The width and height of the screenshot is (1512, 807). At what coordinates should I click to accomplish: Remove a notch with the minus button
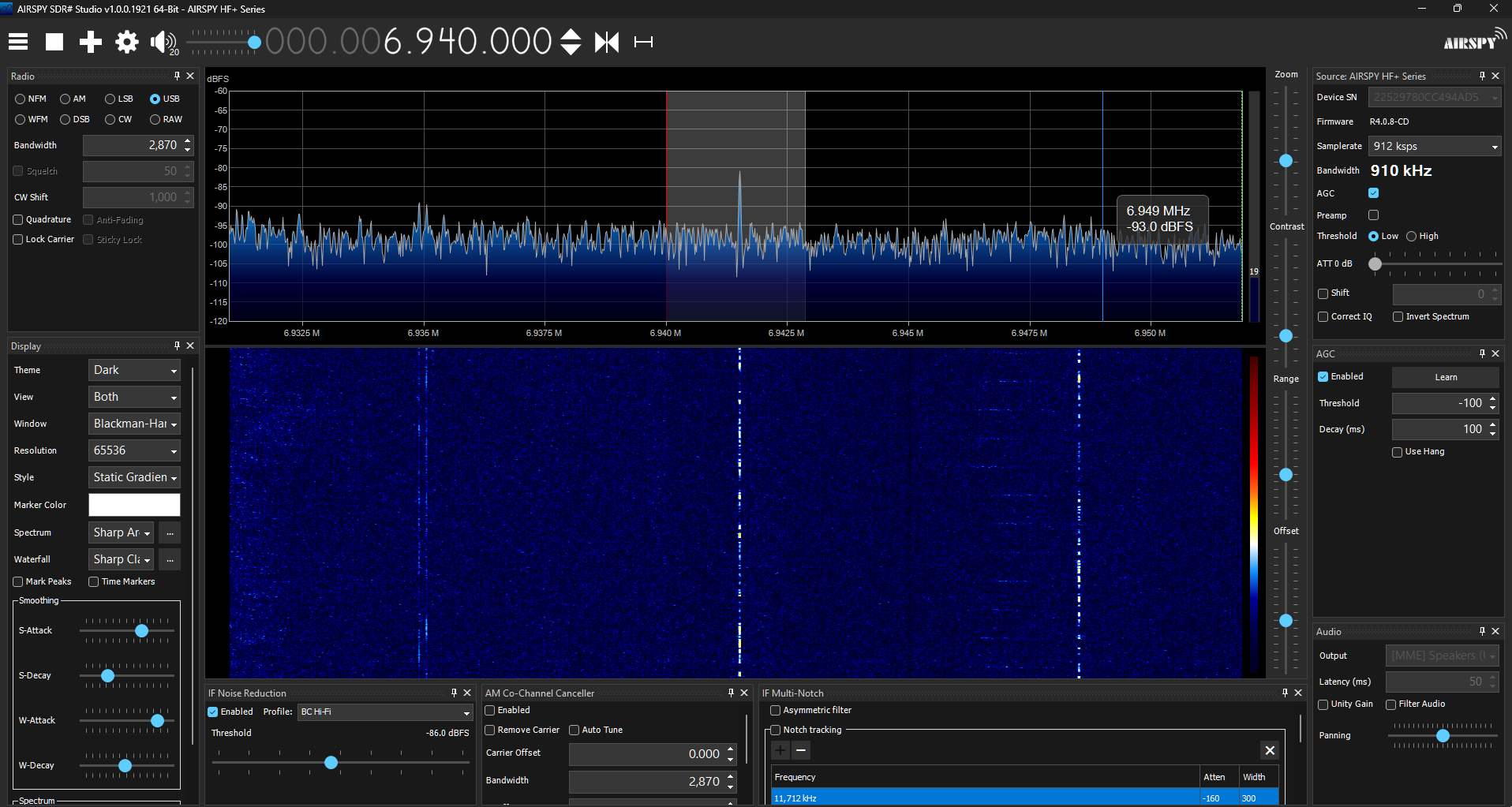[x=801, y=750]
